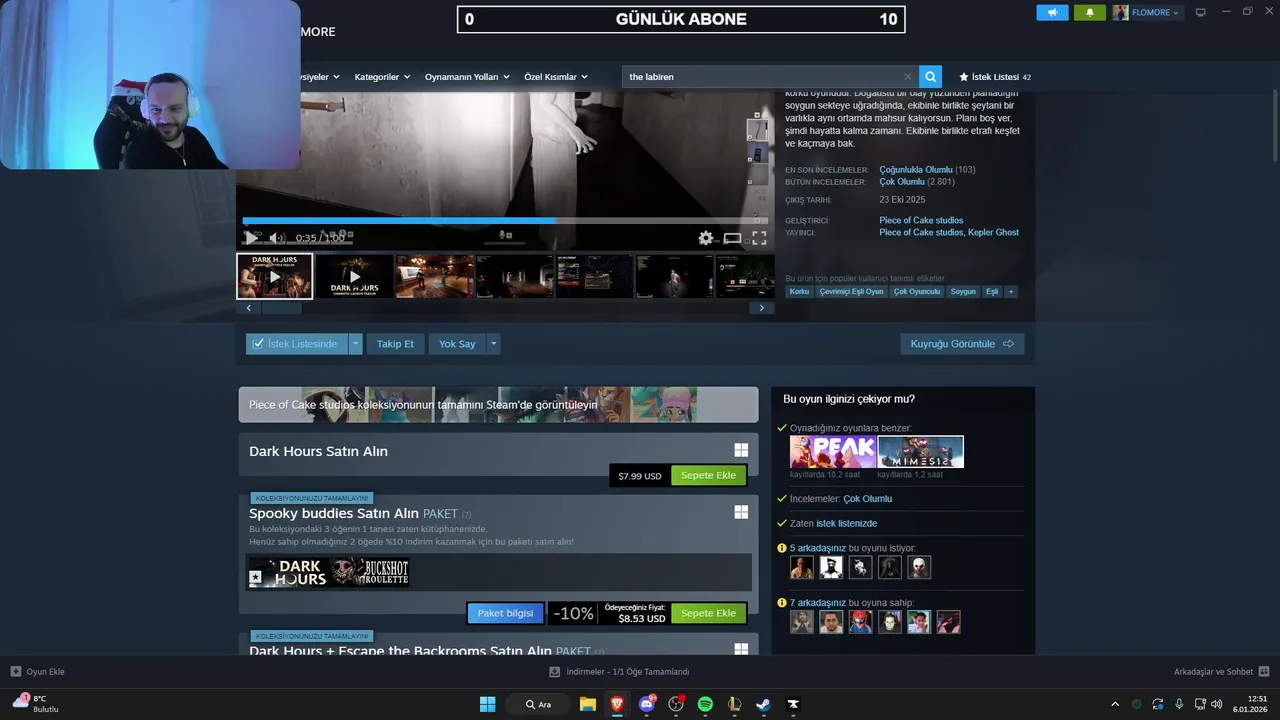
Task: Toggle trailer theater mode
Action: tap(733, 238)
